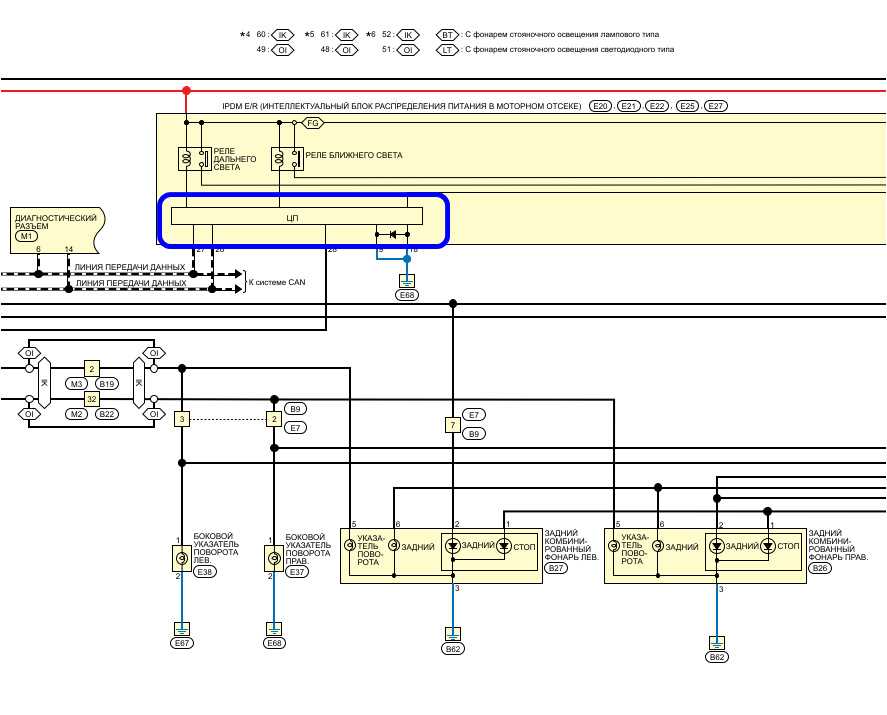Click BT hexagon in the legend

[447, 35]
